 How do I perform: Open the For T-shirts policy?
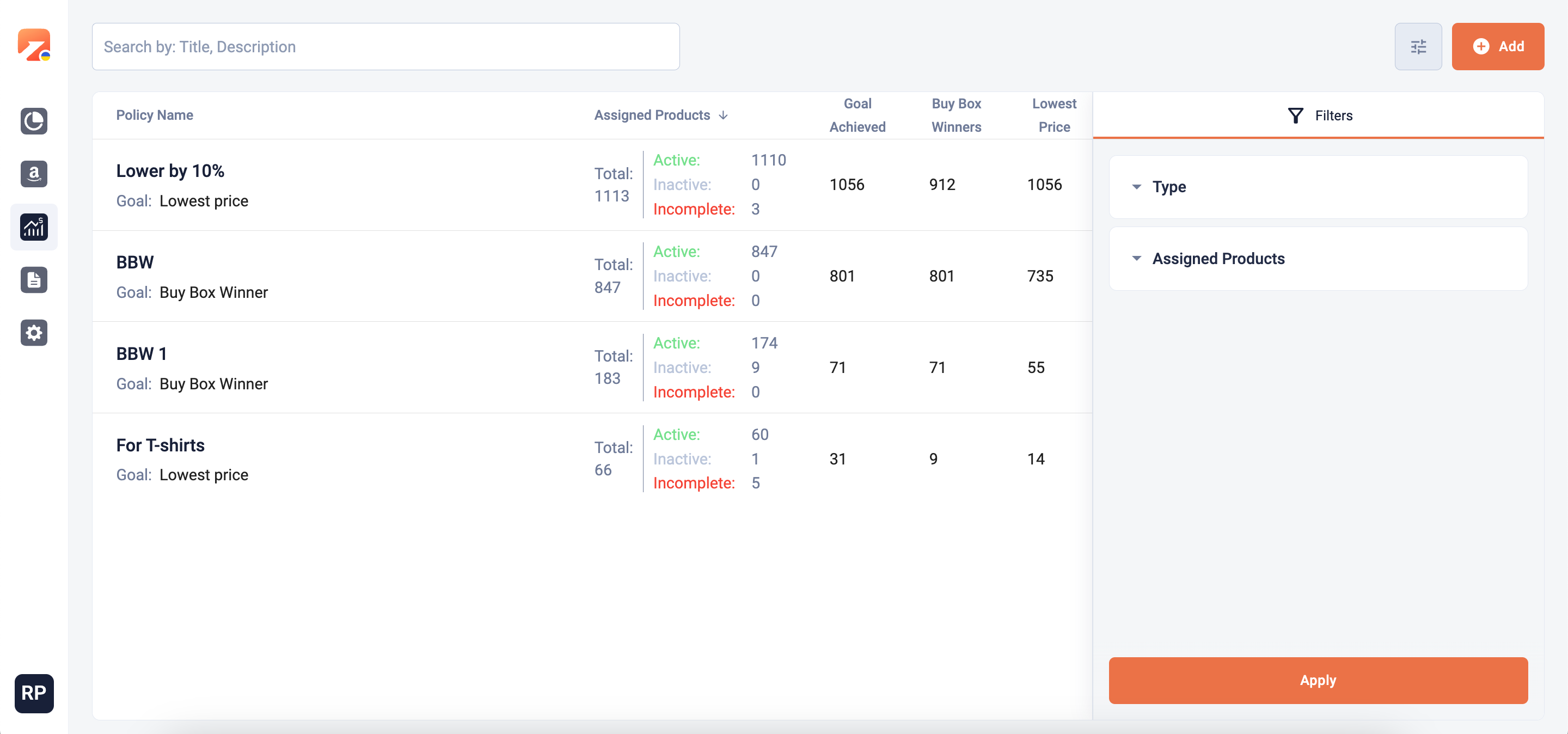pyautogui.click(x=160, y=445)
